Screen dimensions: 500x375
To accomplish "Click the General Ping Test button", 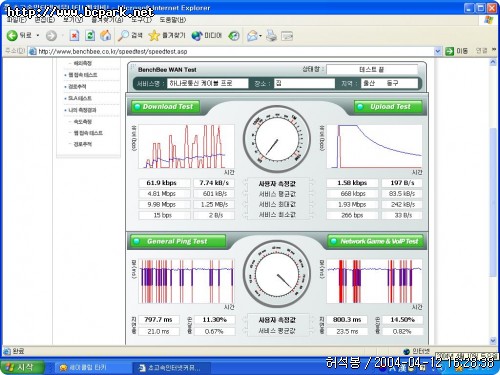I will tap(177, 241).
